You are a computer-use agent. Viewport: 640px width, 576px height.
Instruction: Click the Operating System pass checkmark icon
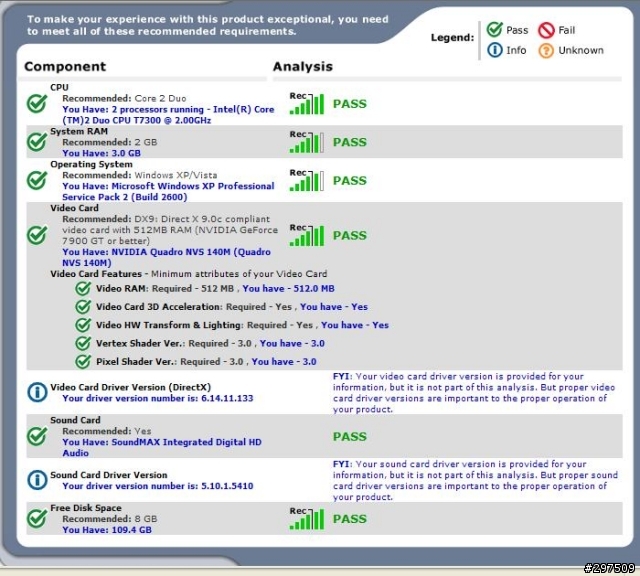coord(37,180)
